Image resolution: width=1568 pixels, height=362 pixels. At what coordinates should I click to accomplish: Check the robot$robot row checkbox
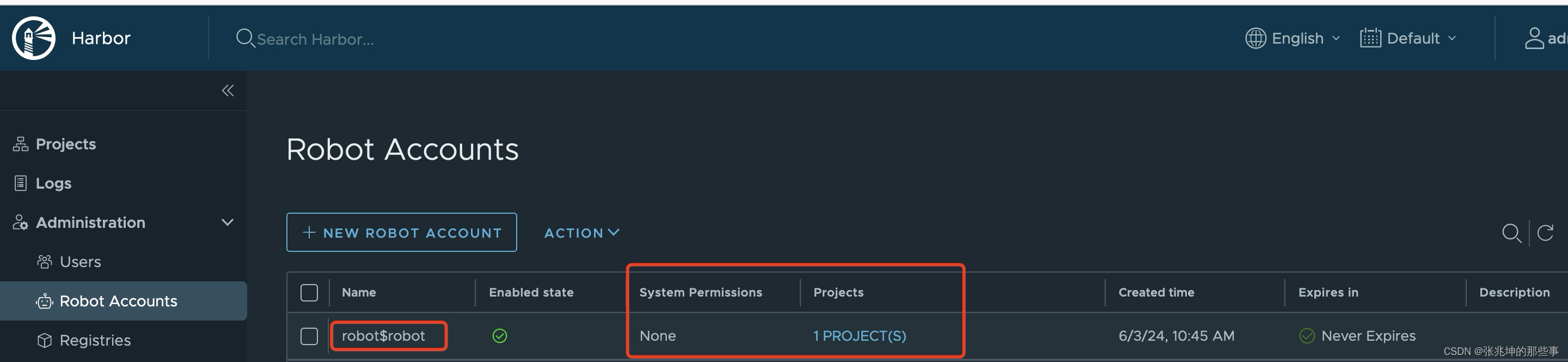[309, 336]
